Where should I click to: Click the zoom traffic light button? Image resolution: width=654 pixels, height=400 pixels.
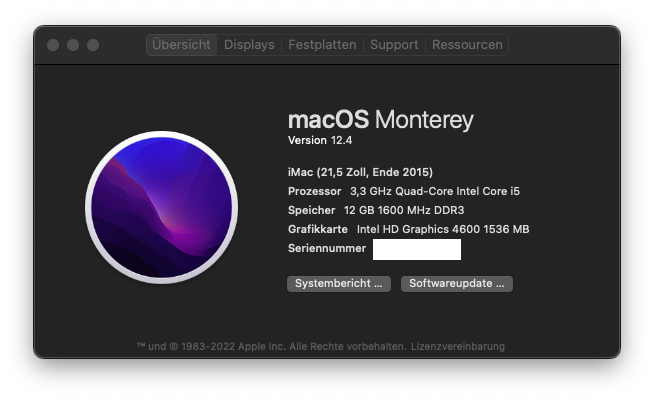(93, 45)
